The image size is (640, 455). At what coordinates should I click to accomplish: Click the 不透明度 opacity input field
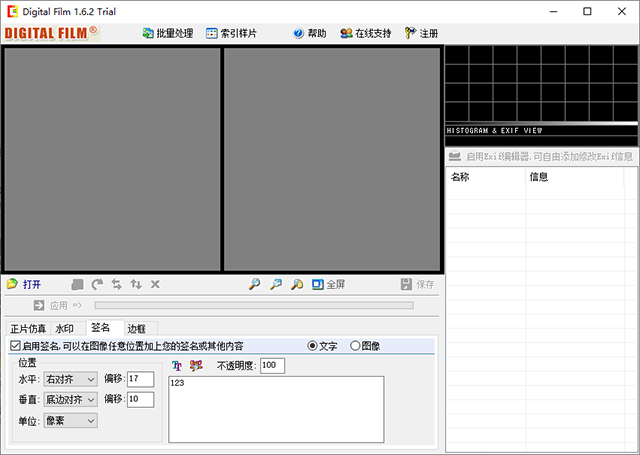coord(272,366)
